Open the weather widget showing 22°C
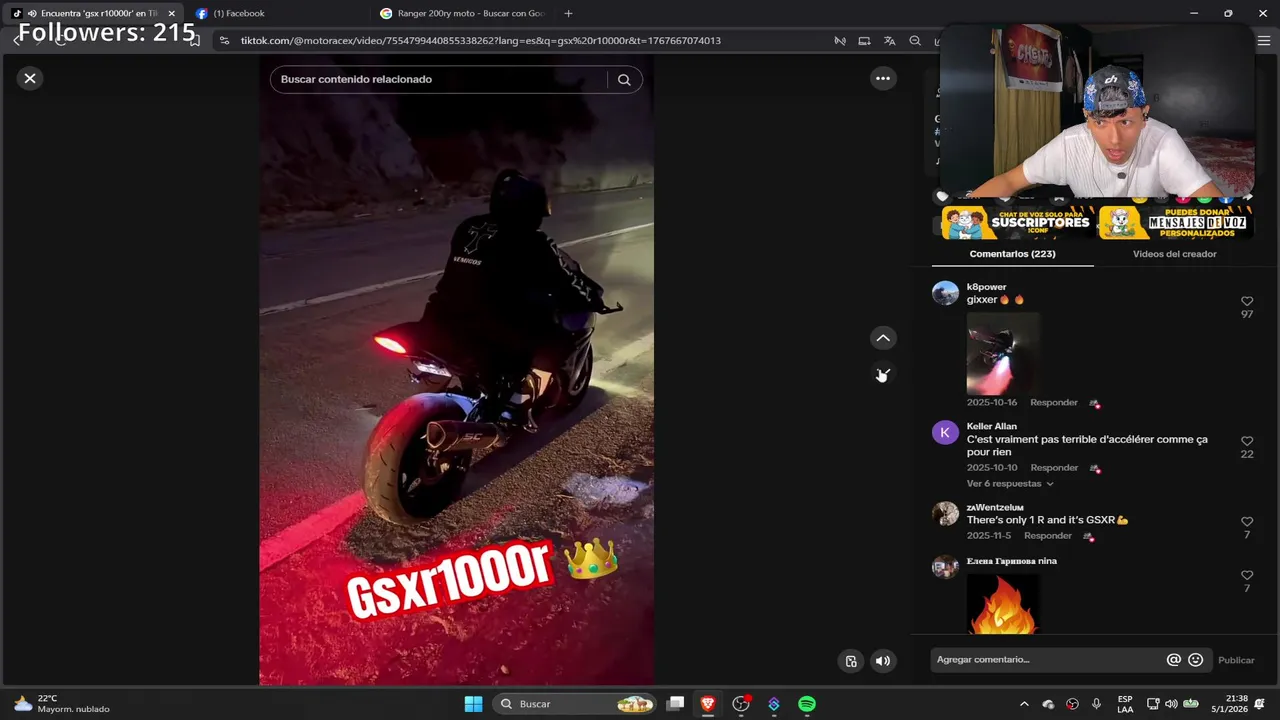 tap(62, 704)
